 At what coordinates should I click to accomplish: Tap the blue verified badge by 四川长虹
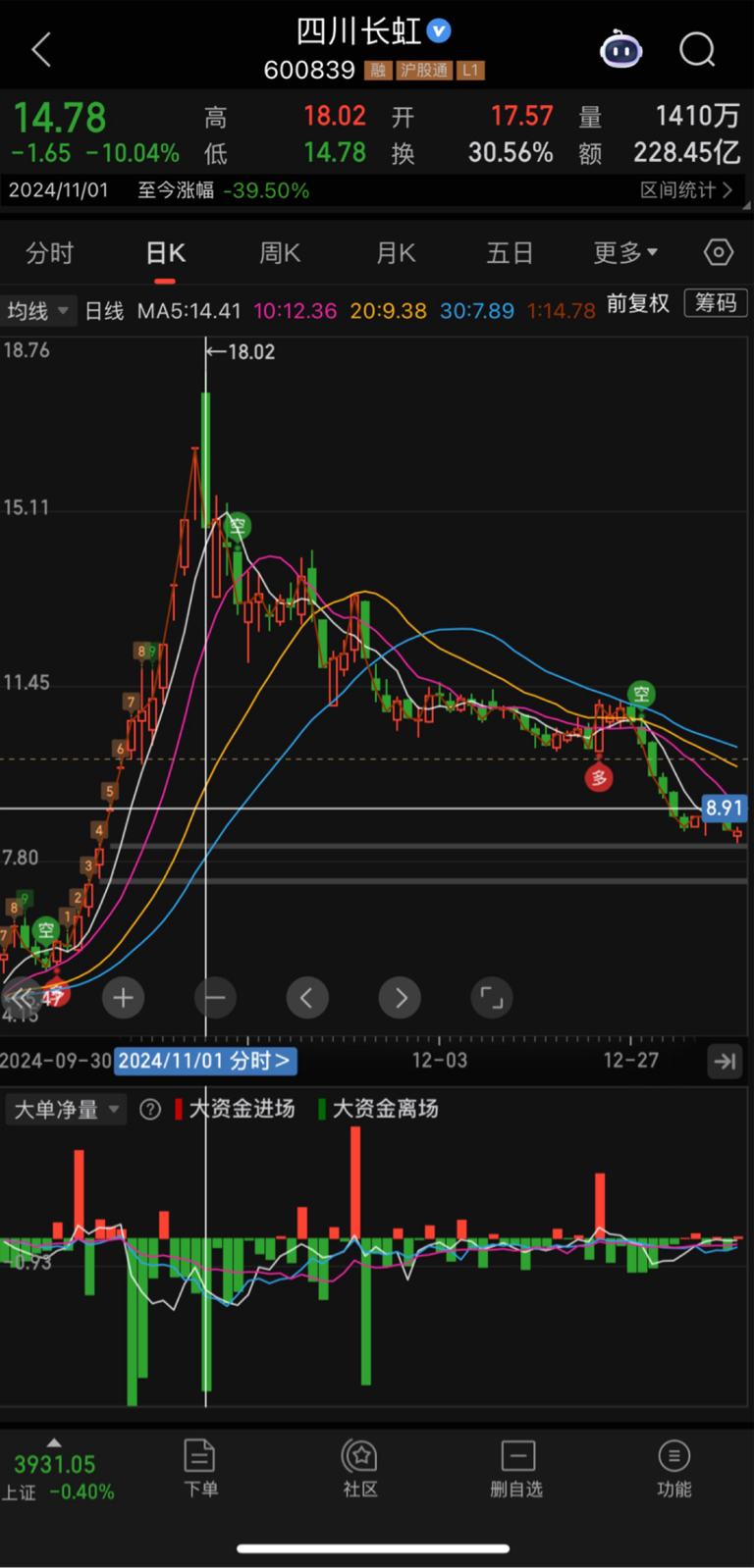[439, 31]
